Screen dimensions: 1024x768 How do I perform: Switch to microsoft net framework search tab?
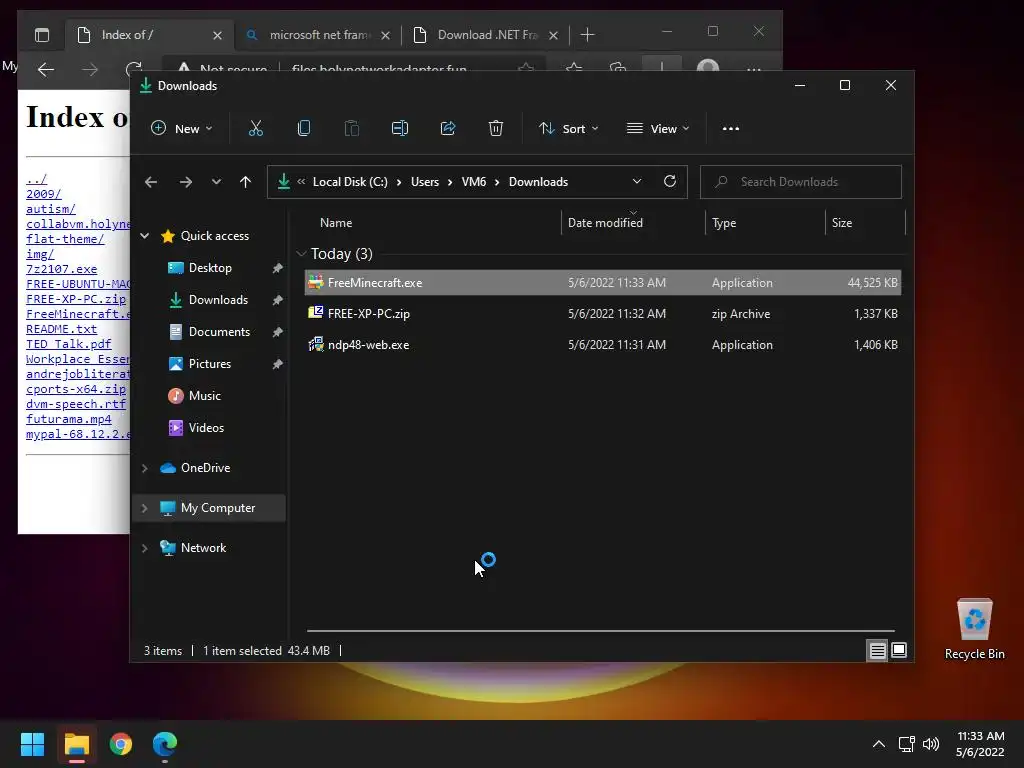coord(319,35)
